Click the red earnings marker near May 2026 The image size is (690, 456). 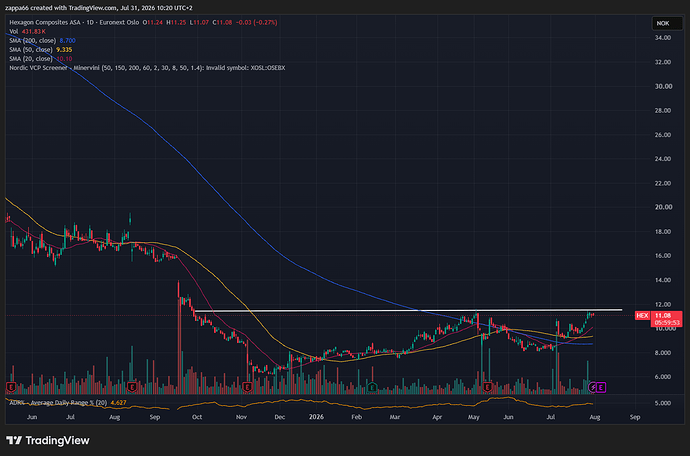click(x=487, y=387)
